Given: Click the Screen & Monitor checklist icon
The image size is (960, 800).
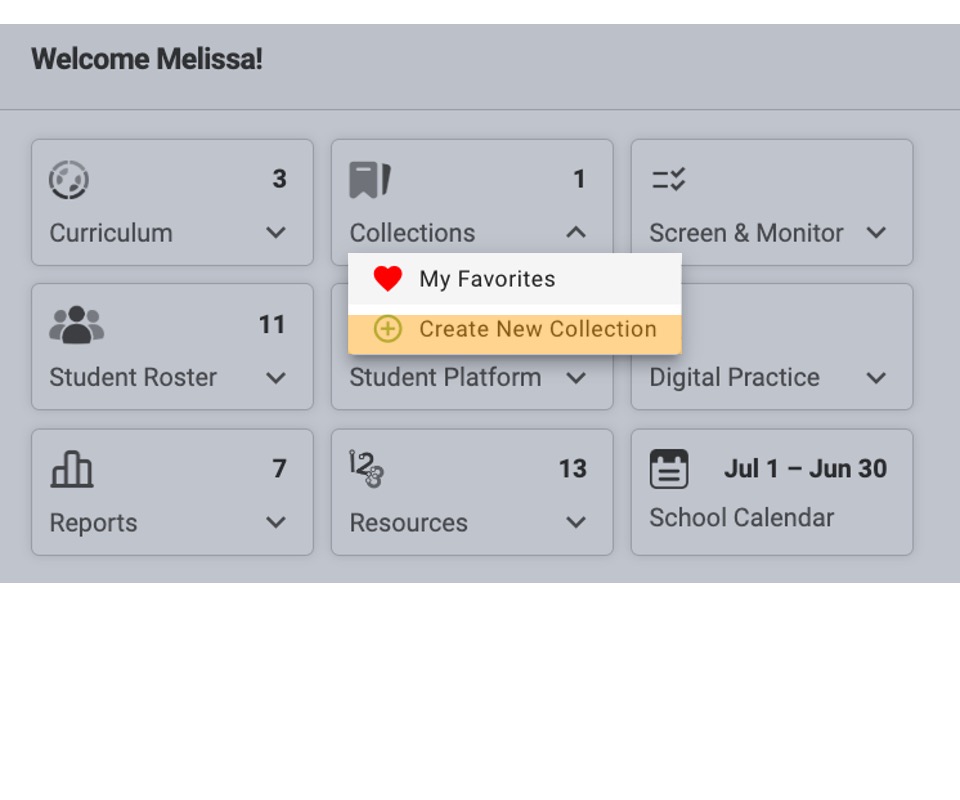Looking at the screenshot, I should coord(668,179).
